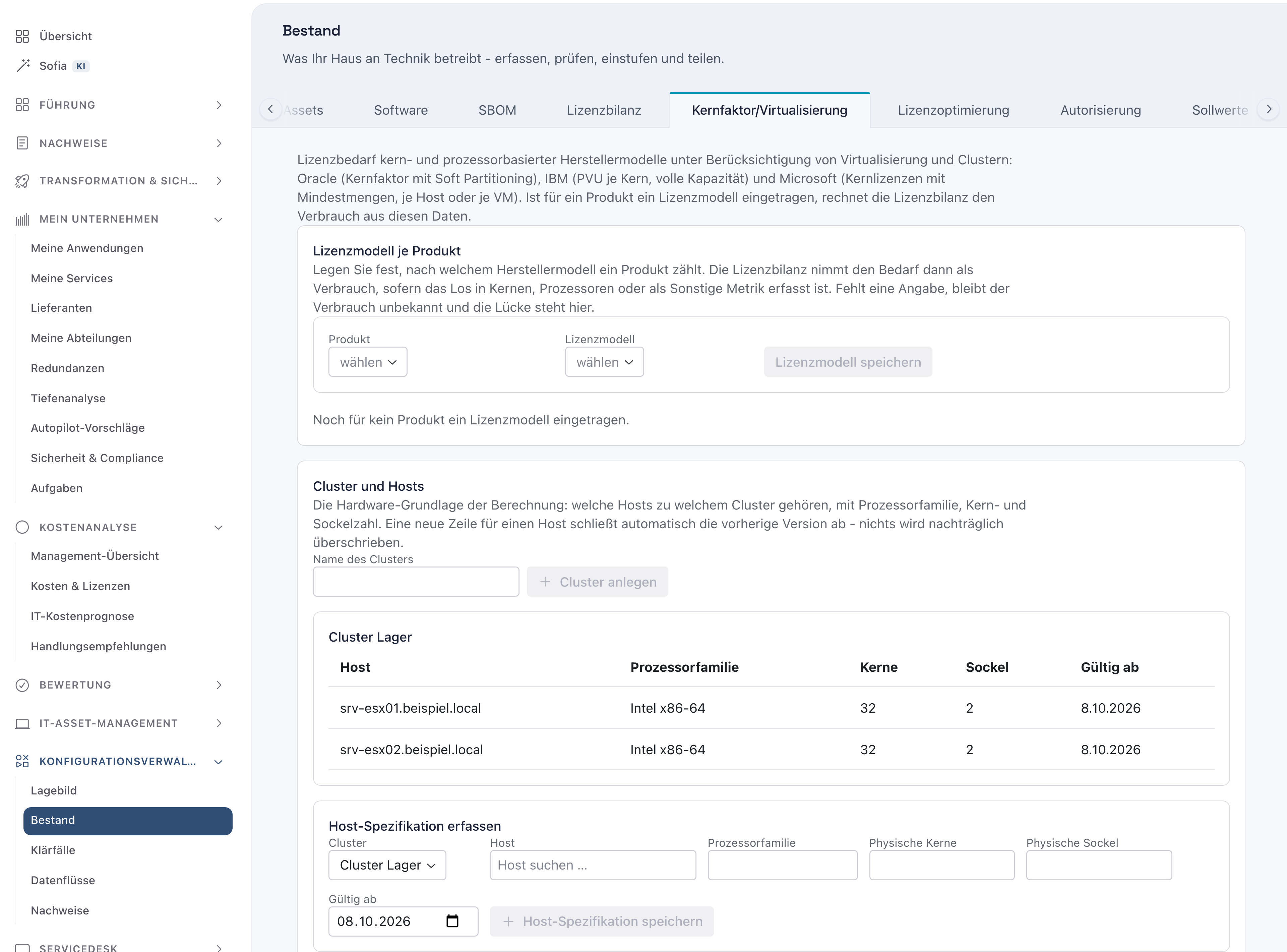Click the IT-Asset-Management laptop icon

[22, 723]
